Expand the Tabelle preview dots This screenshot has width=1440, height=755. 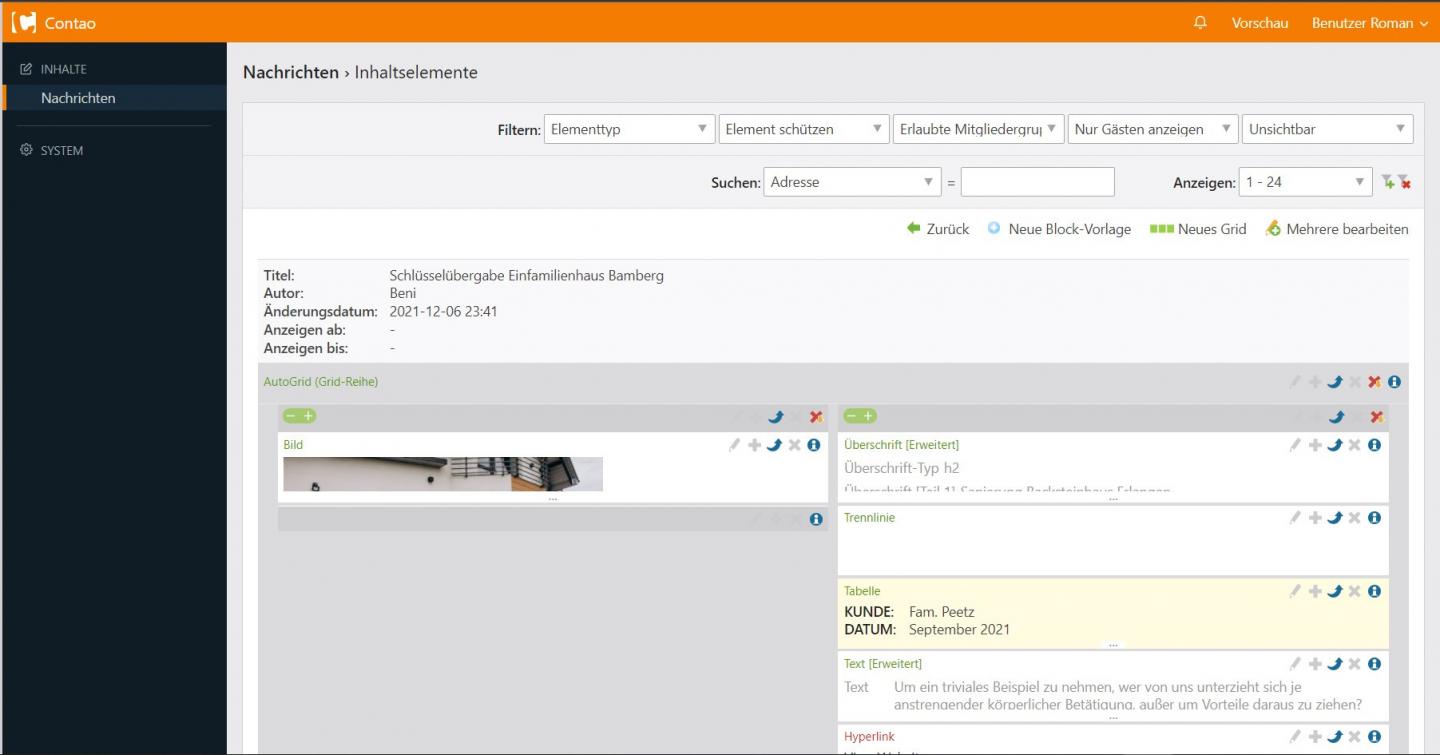[1113, 644]
